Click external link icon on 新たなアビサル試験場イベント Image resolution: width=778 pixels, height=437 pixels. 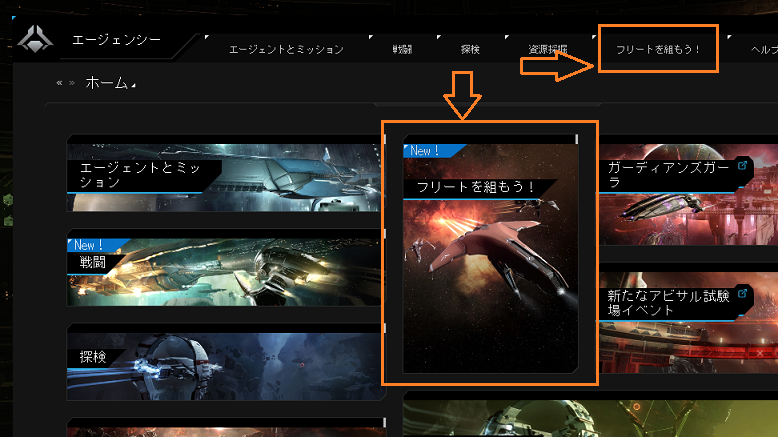[x=742, y=293]
